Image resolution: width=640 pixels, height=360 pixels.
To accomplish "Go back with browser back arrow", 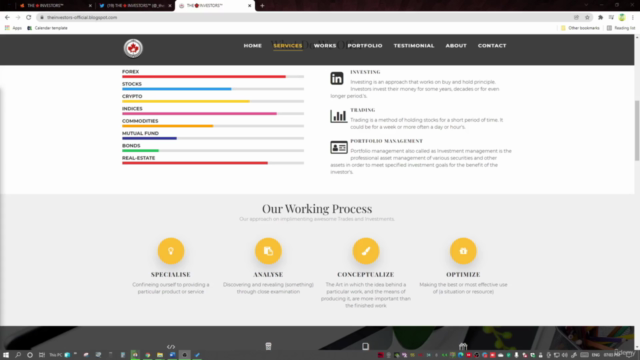I will pos(7,17).
